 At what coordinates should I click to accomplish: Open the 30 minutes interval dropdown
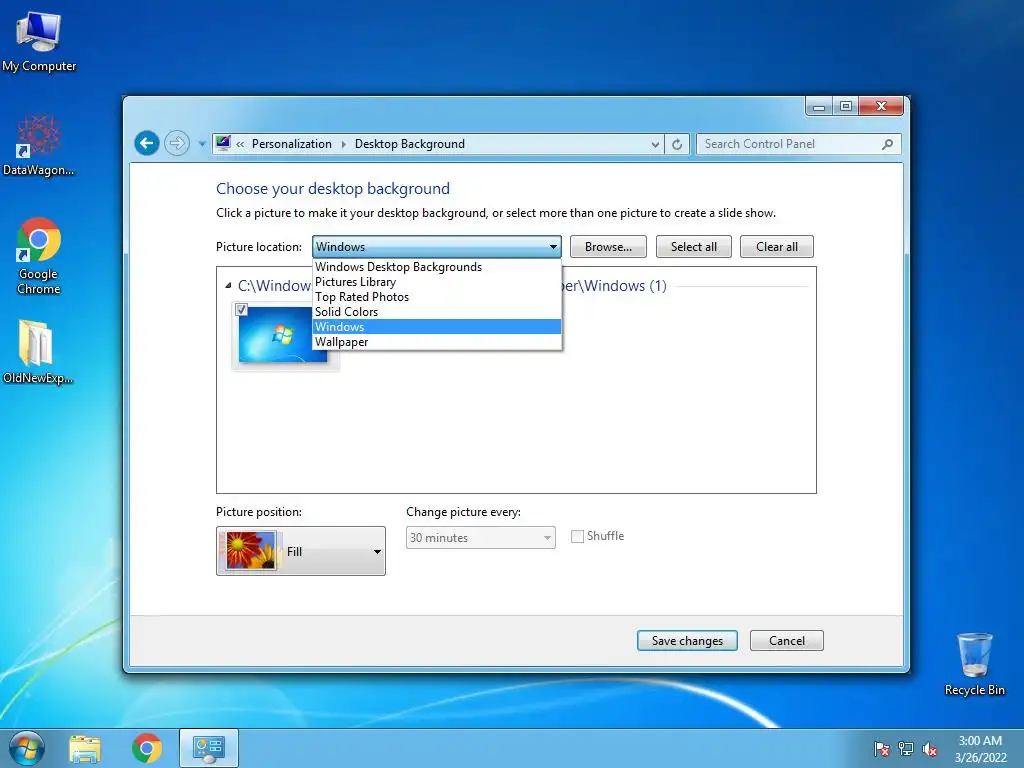(x=481, y=537)
